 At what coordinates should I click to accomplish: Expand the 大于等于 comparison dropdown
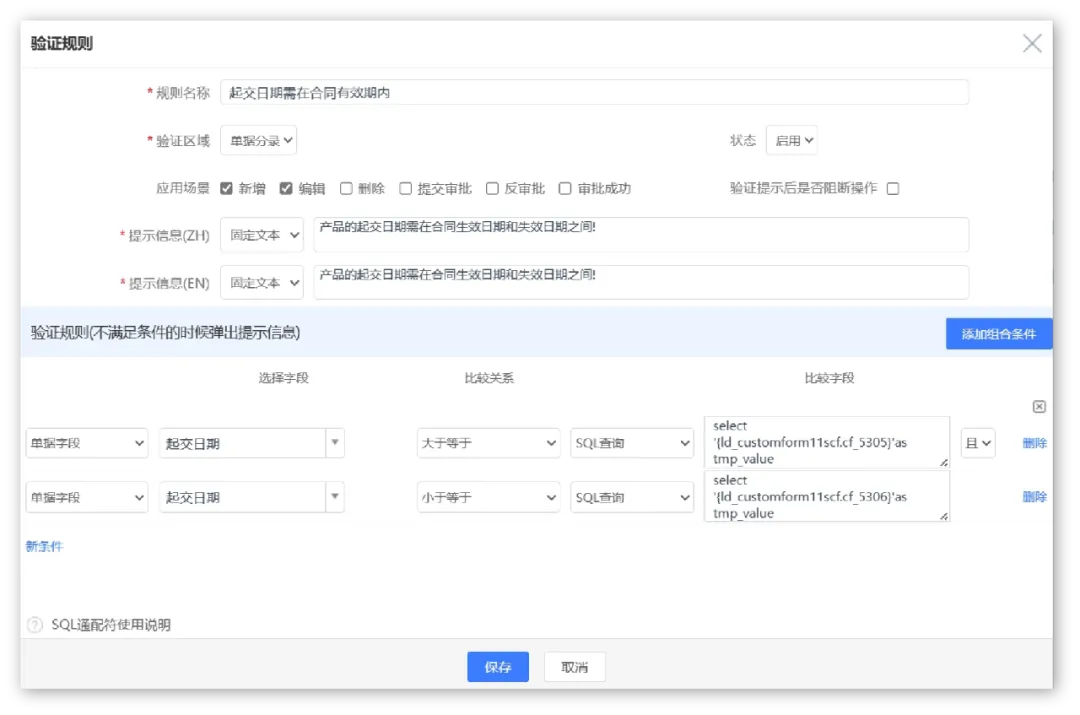click(x=488, y=443)
